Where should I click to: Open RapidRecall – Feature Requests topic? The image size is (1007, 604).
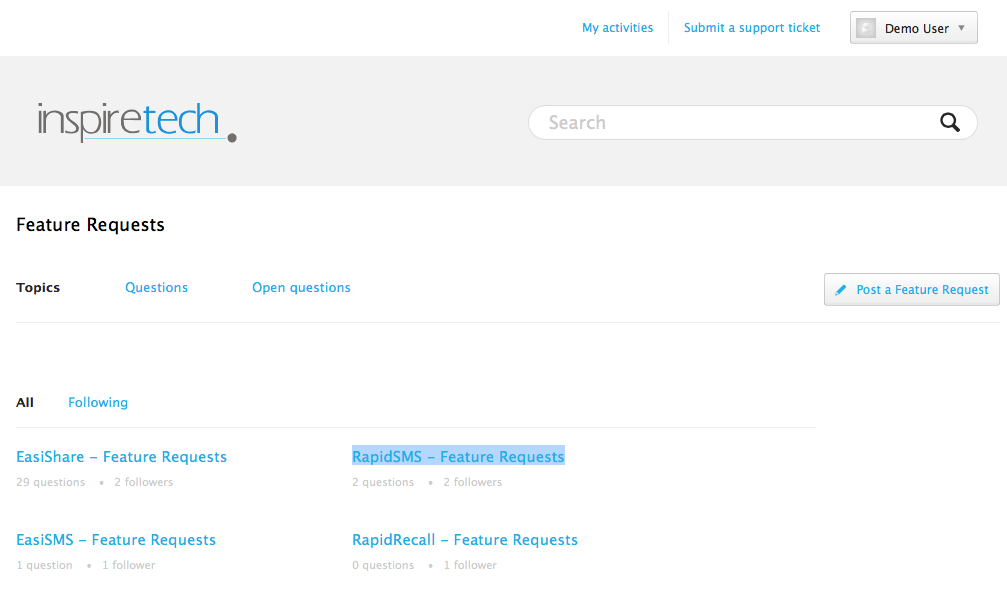(x=465, y=540)
